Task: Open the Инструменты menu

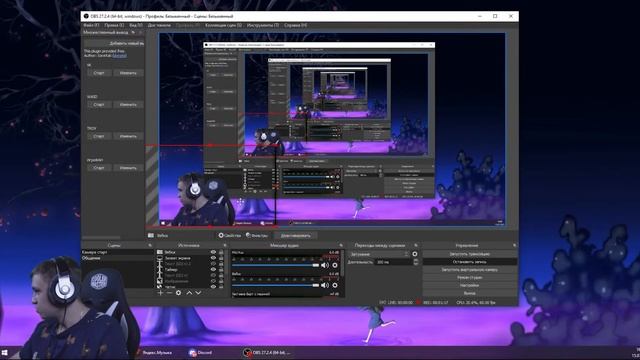Action: click(263, 25)
